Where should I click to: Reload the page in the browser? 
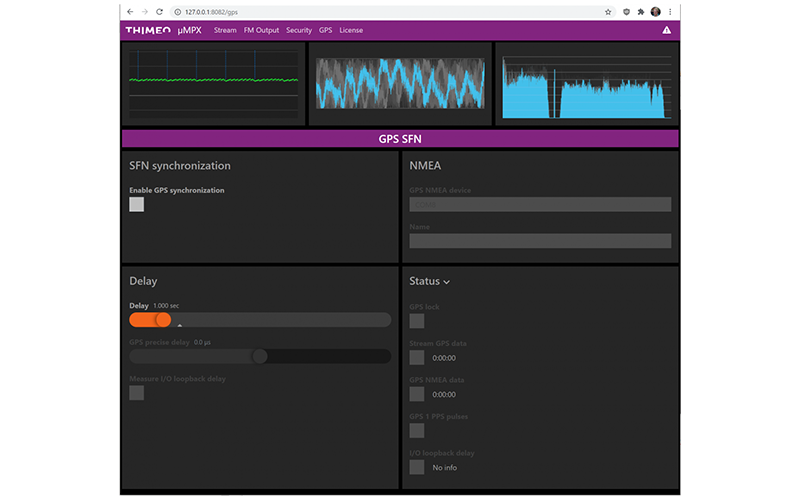(x=158, y=12)
